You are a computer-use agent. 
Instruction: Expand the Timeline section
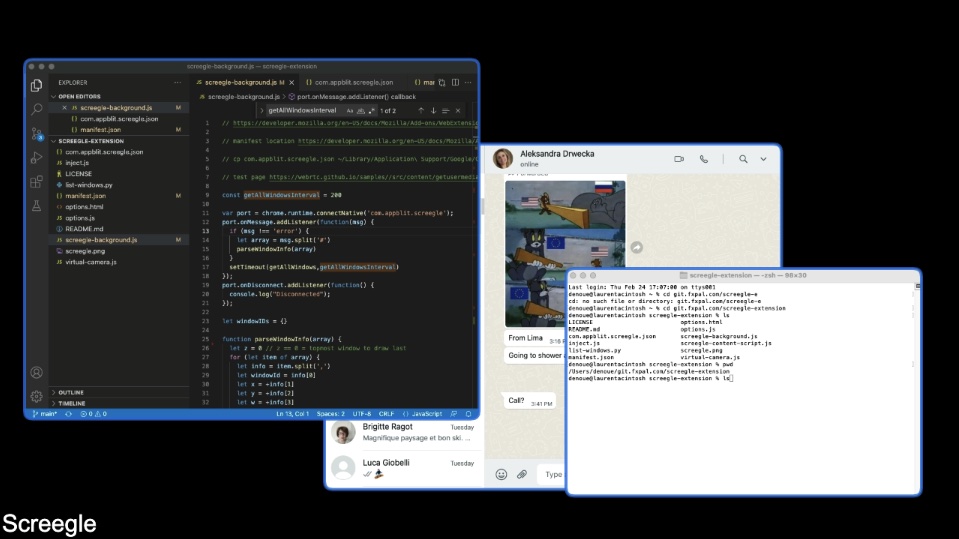(x=71, y=403)
